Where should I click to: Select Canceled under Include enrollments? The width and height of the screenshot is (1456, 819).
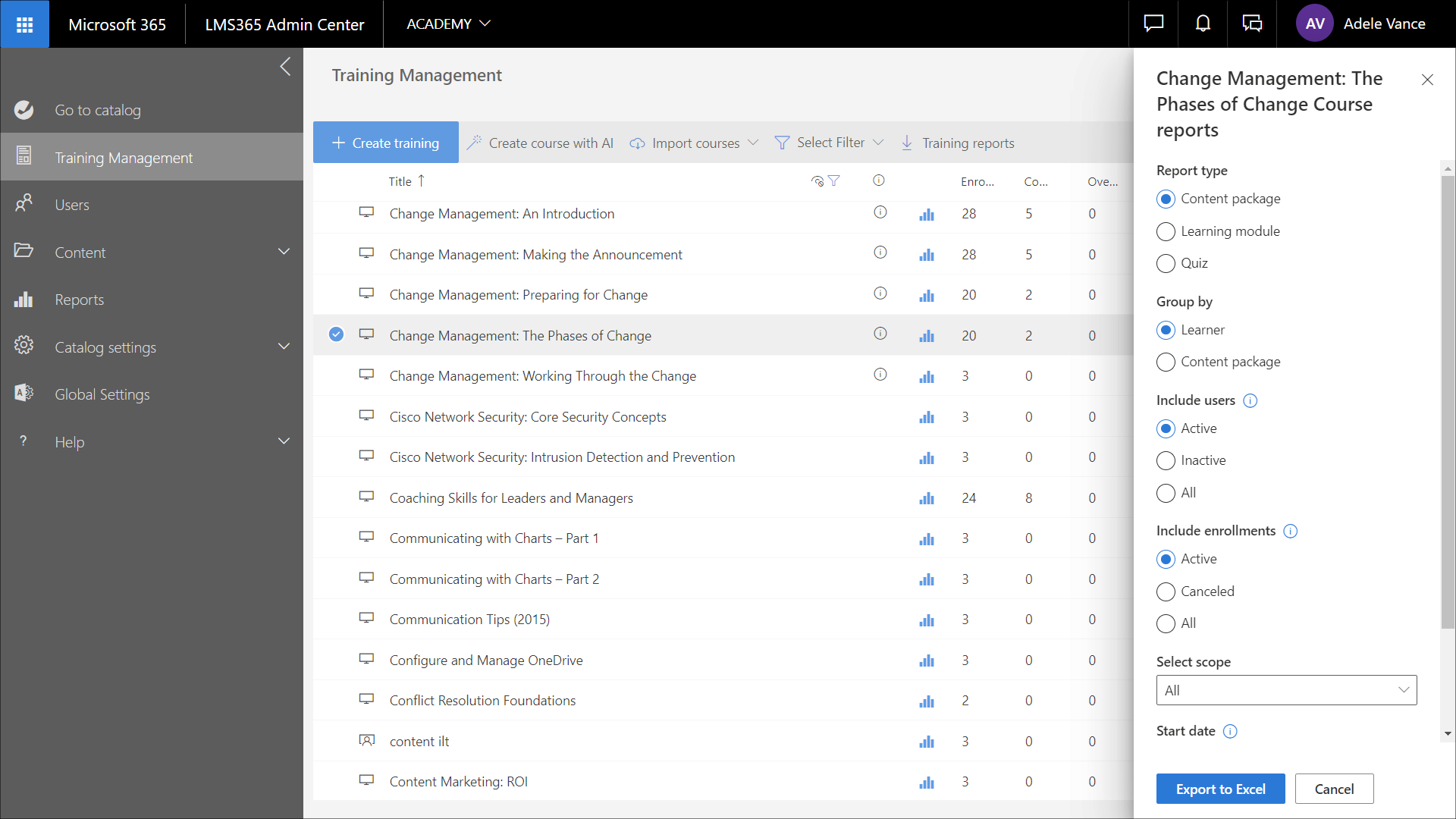[1166, 591]
